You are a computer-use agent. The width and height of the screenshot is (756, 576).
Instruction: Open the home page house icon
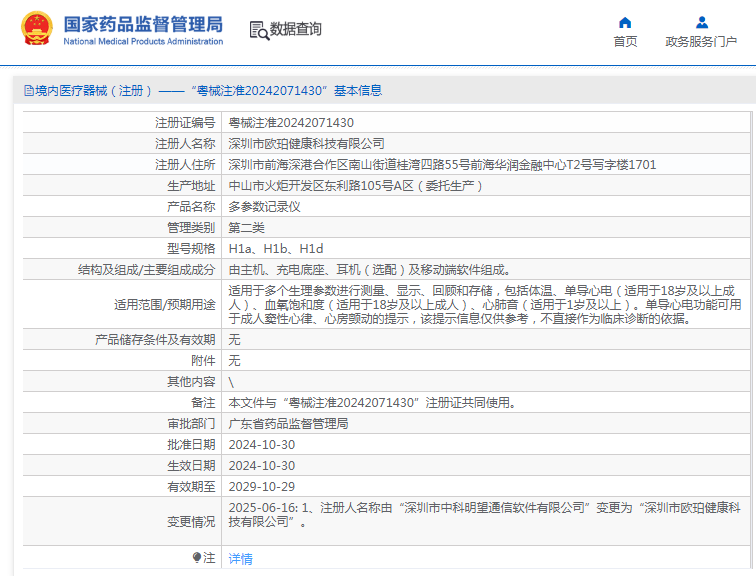625,22
